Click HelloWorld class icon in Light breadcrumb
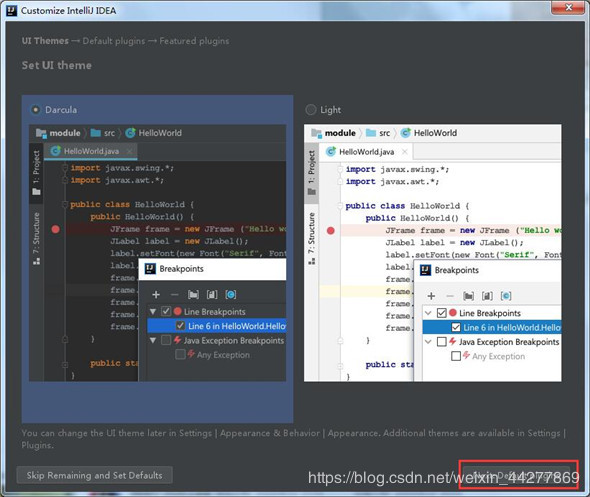The height and width of the screenshot is (497, 590). pyautogui.click(x=406, y=133)
